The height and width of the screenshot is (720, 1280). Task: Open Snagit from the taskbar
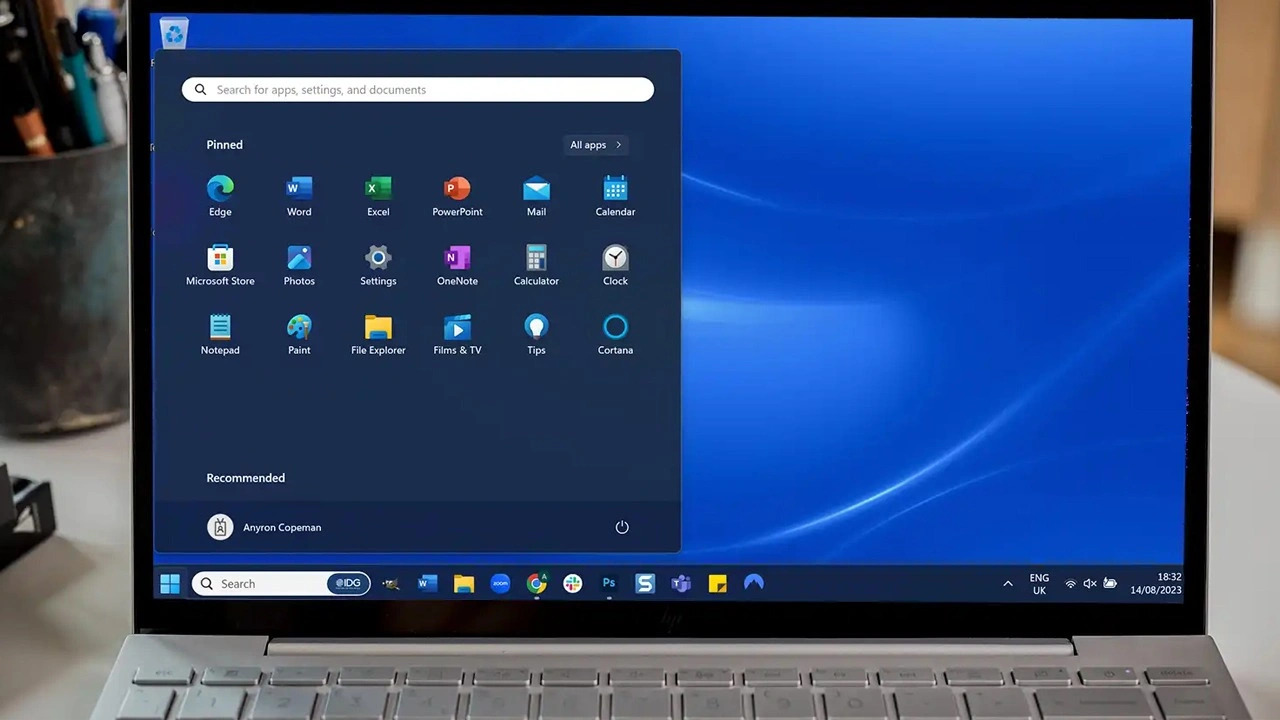pos(645,583)
